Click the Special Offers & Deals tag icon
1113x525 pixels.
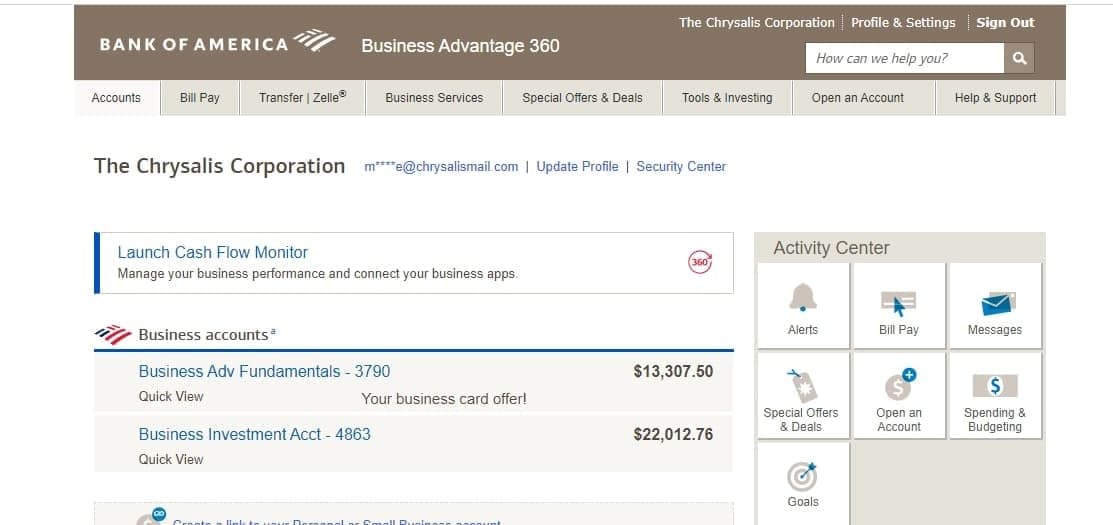click(x=801, y=385)
